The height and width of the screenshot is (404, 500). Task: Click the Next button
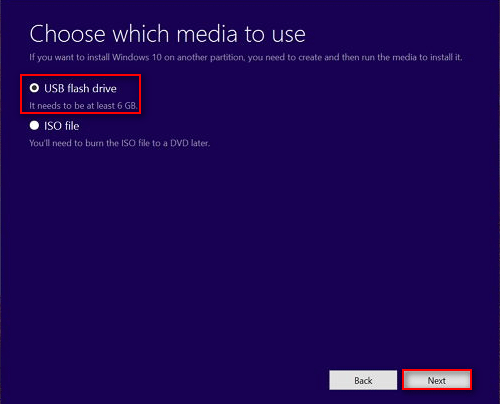coord(437,380)
